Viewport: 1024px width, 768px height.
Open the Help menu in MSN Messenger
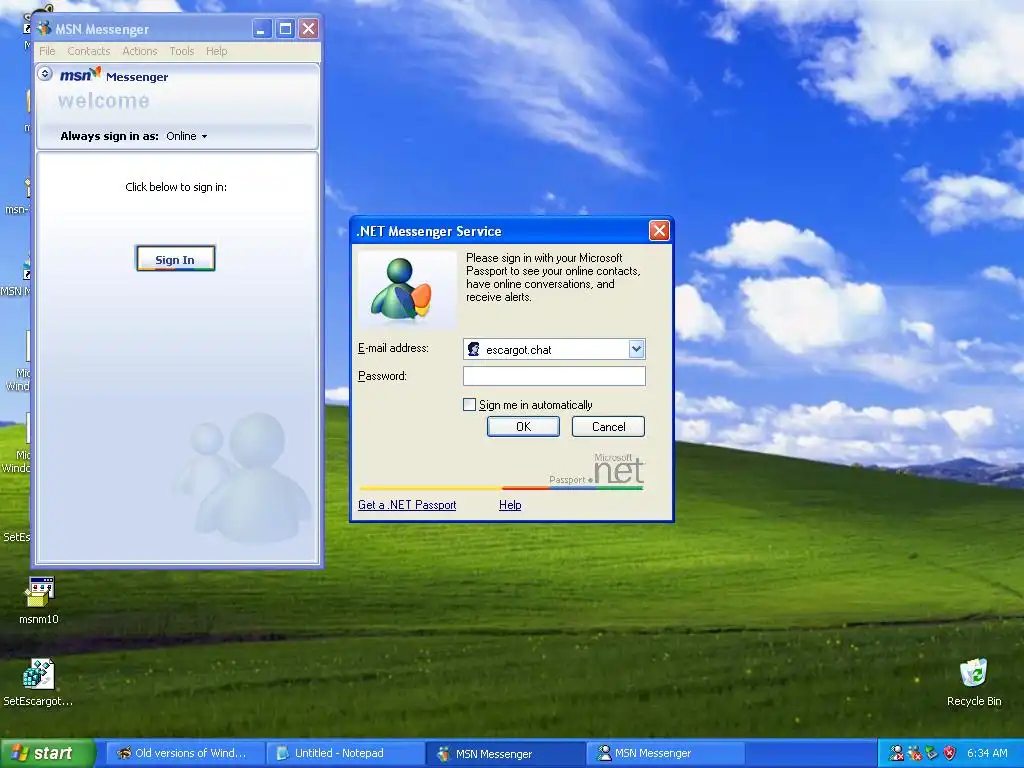217,51
